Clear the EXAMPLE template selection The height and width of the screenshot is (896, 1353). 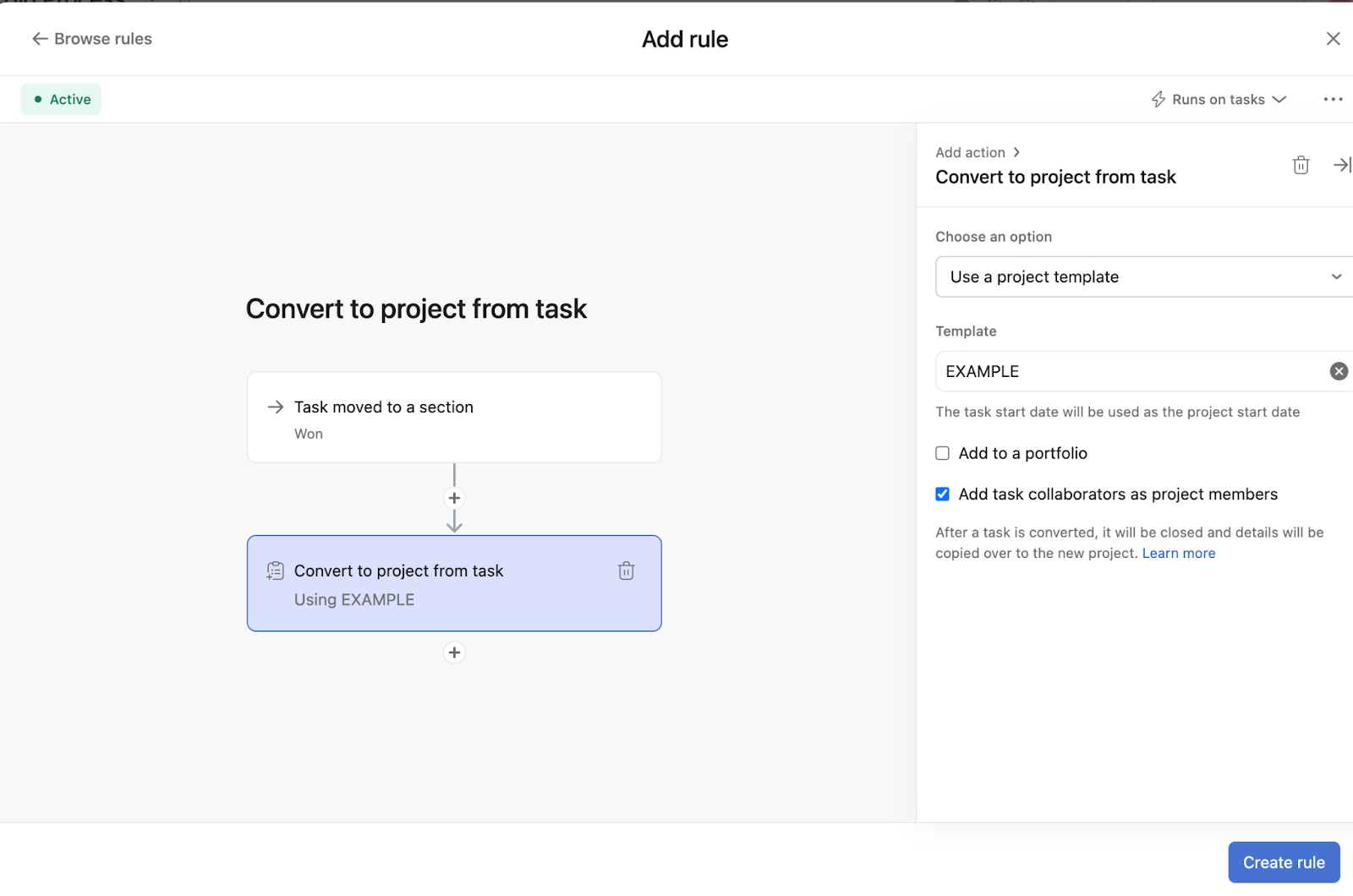[x=1339, y=371]
